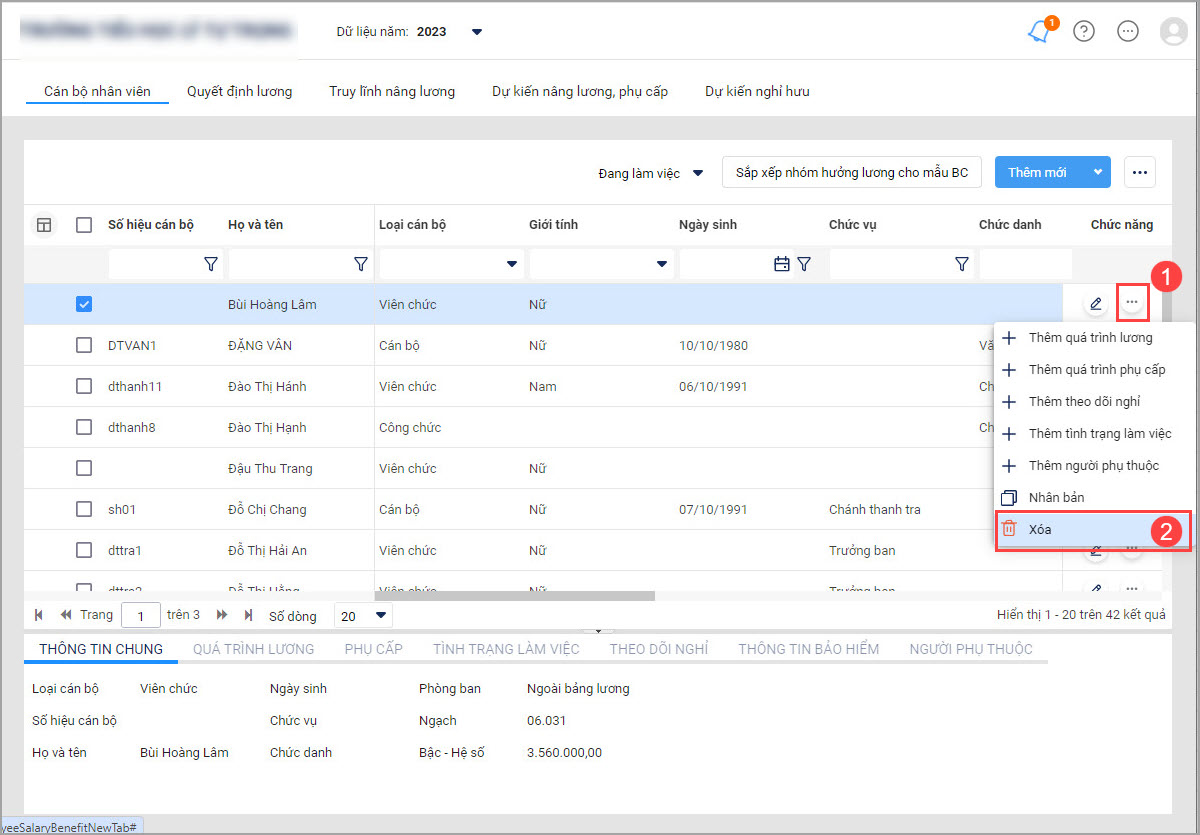Screen dimensions: 1200x835
Task: Open the Dự kiến nghỉ hưu tab
Action: point(757,91)
